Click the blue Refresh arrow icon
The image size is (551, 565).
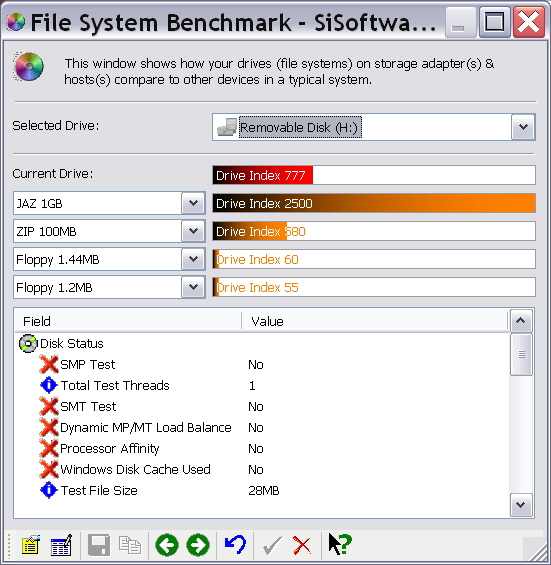(235, 544)
